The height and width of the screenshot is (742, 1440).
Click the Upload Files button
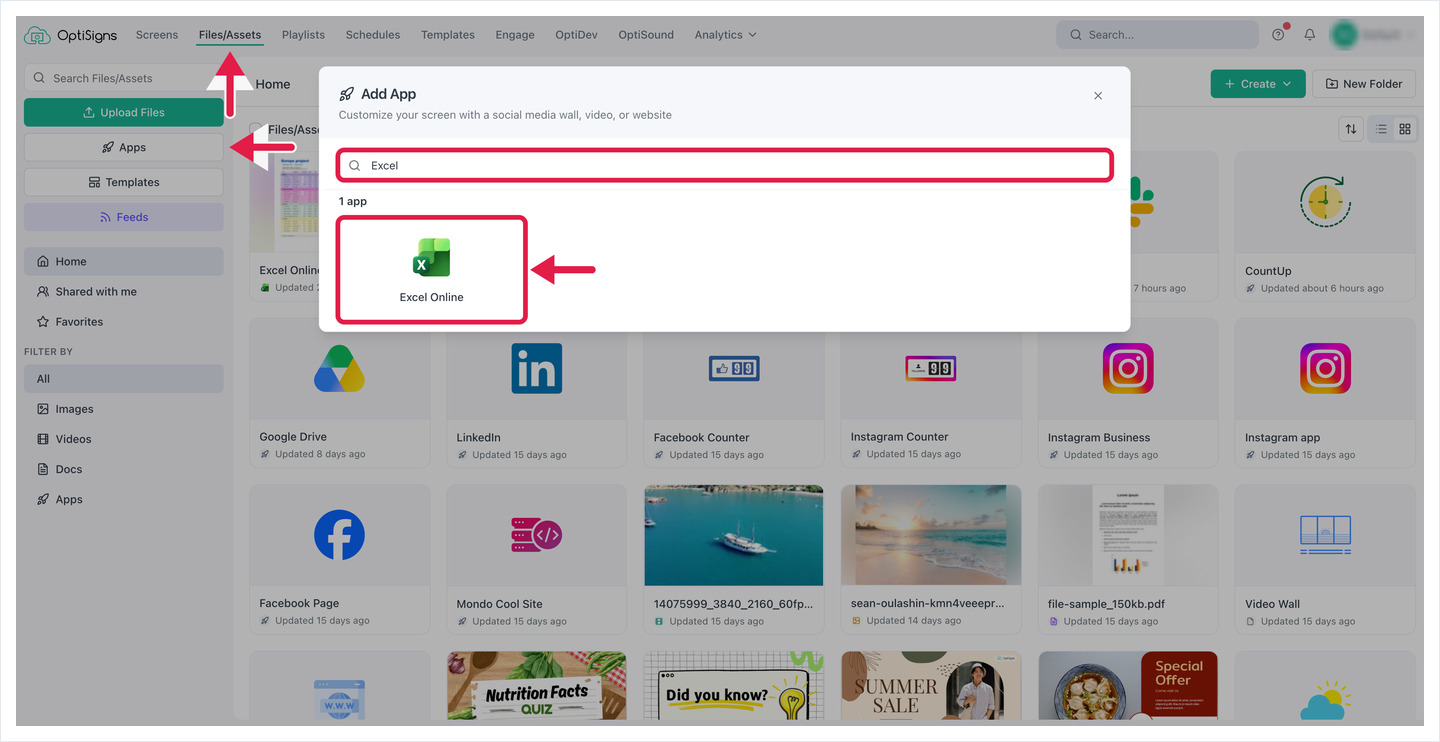point(124,113)
